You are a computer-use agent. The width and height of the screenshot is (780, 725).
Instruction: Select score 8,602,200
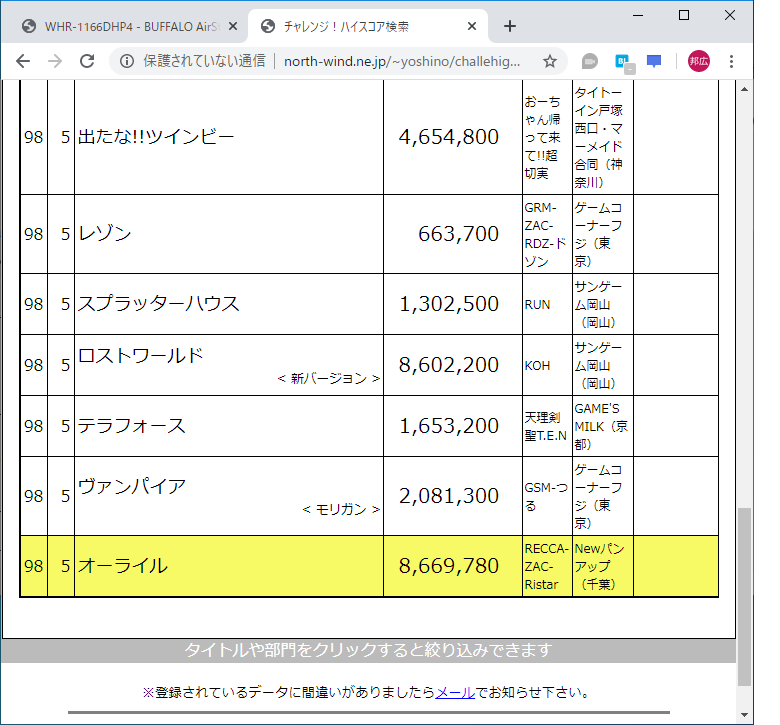coord(449,365)
